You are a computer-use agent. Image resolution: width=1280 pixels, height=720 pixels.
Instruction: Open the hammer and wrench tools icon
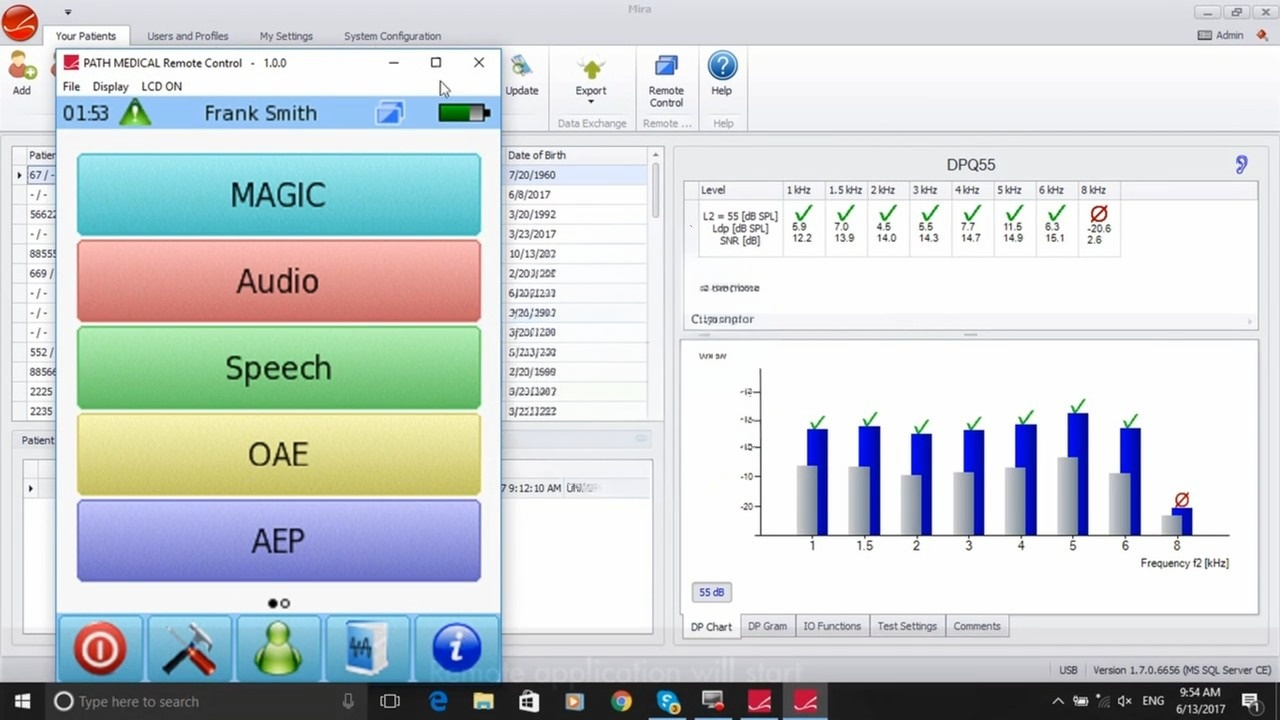click(189, 648)
